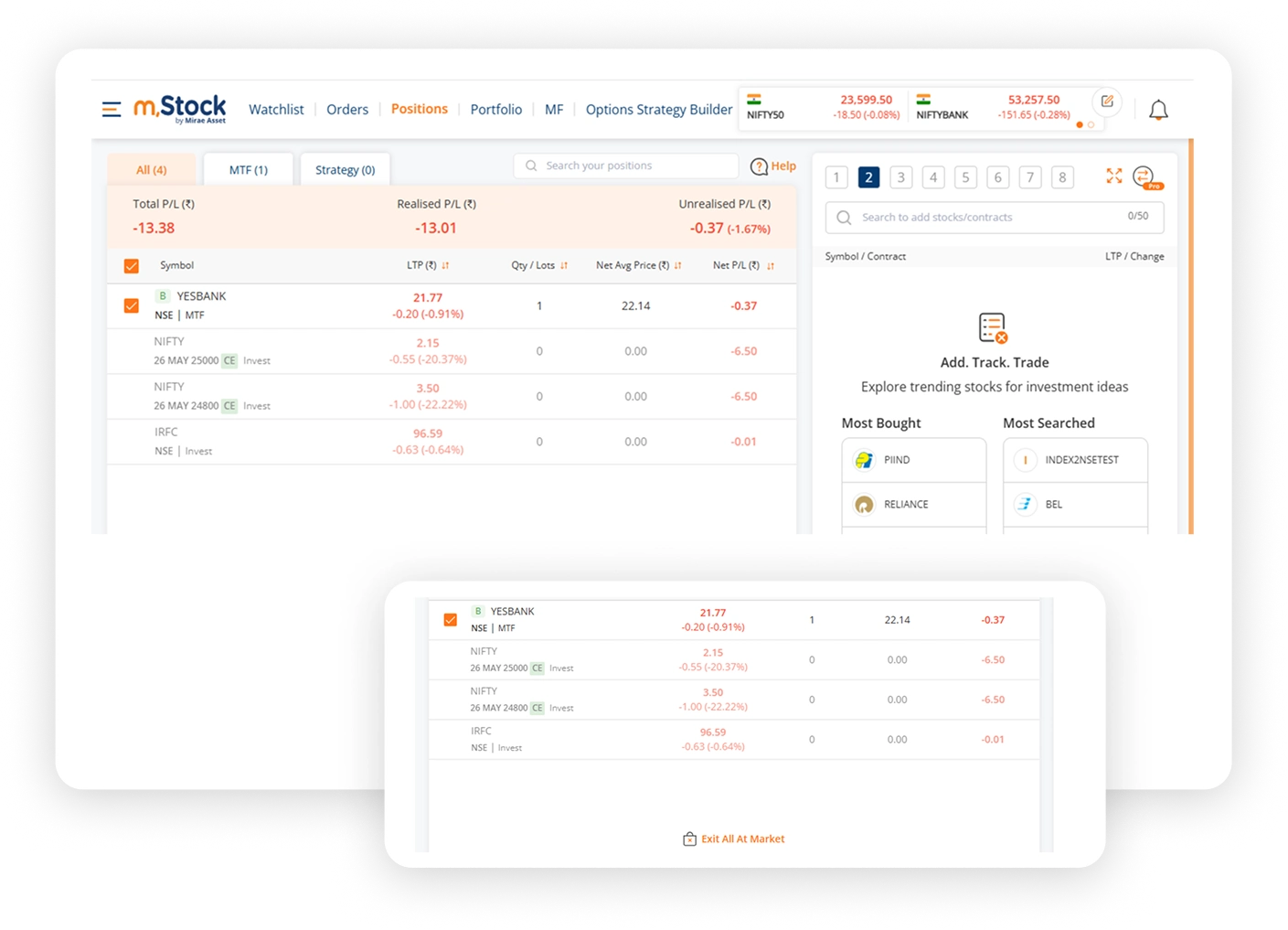This screenshot has height=930, width=1288.
Task: Select watchlist number 3
Action: click(901, 177)
